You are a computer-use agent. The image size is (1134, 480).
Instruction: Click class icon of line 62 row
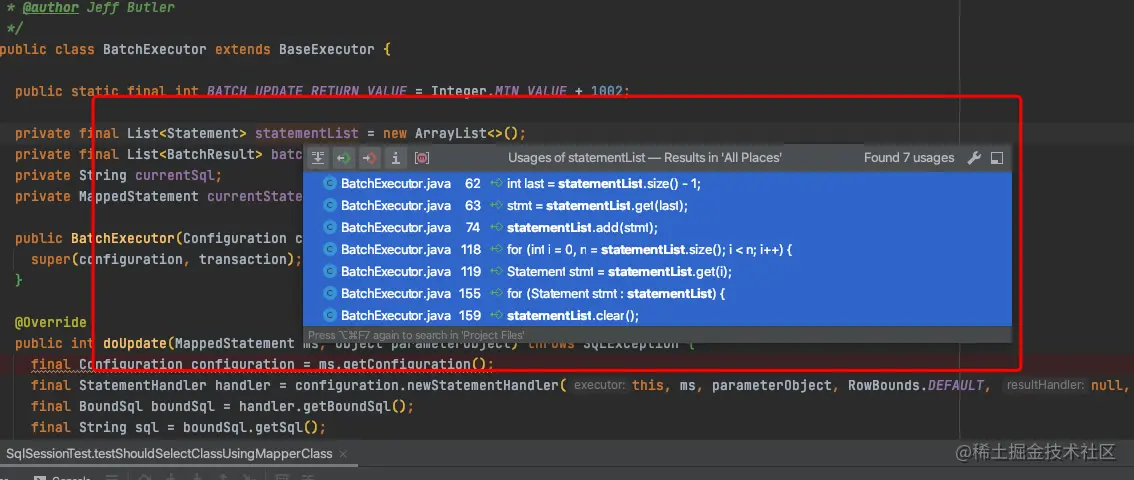[330, 184]
